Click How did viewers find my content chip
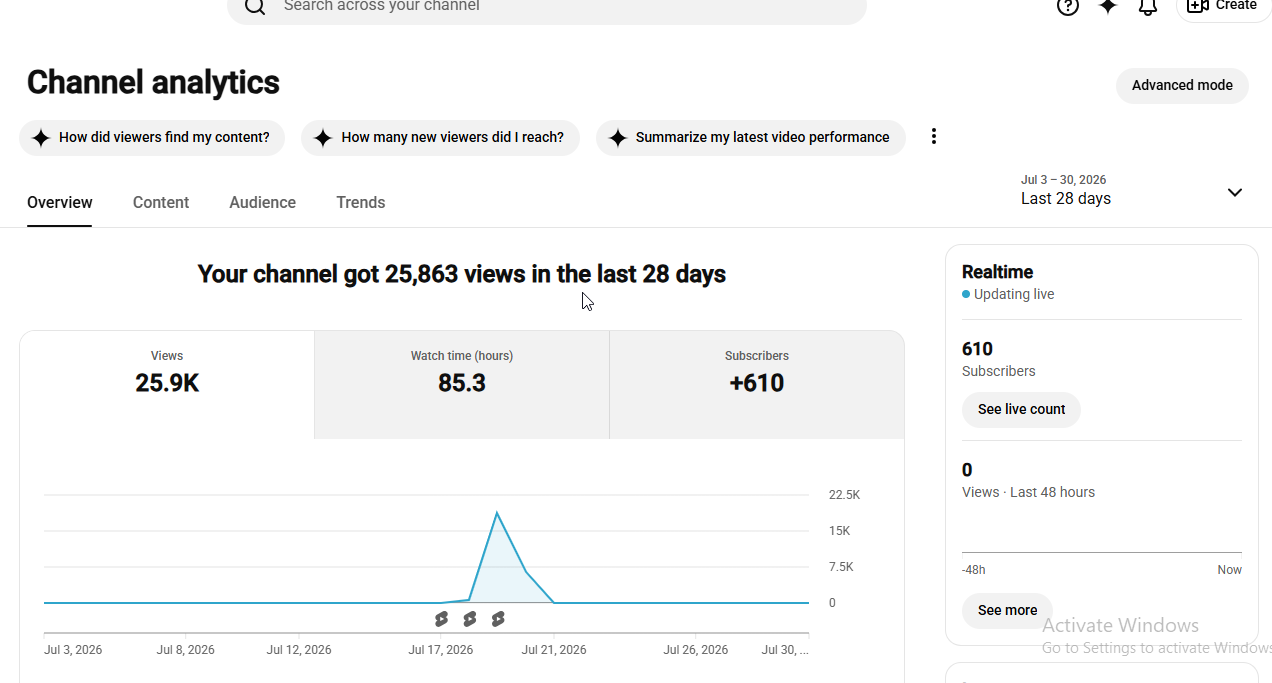This screenshot has height=683, width=1272. pos(152,138)
